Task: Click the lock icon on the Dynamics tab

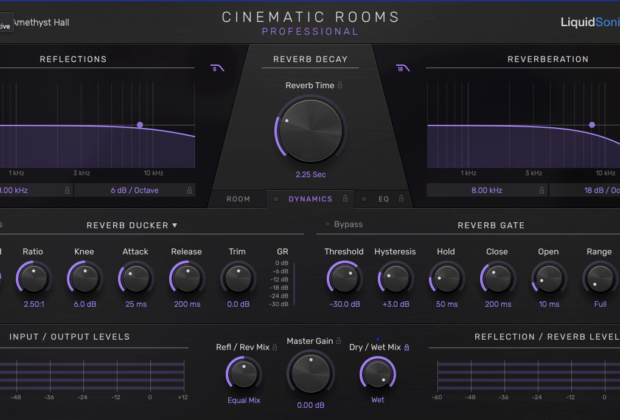Action: tap(345, 199)
